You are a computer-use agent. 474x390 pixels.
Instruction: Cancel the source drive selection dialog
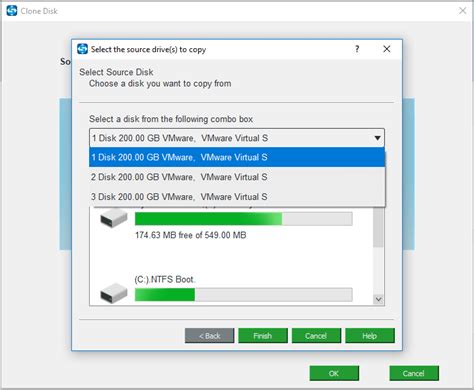pos(316,336)
